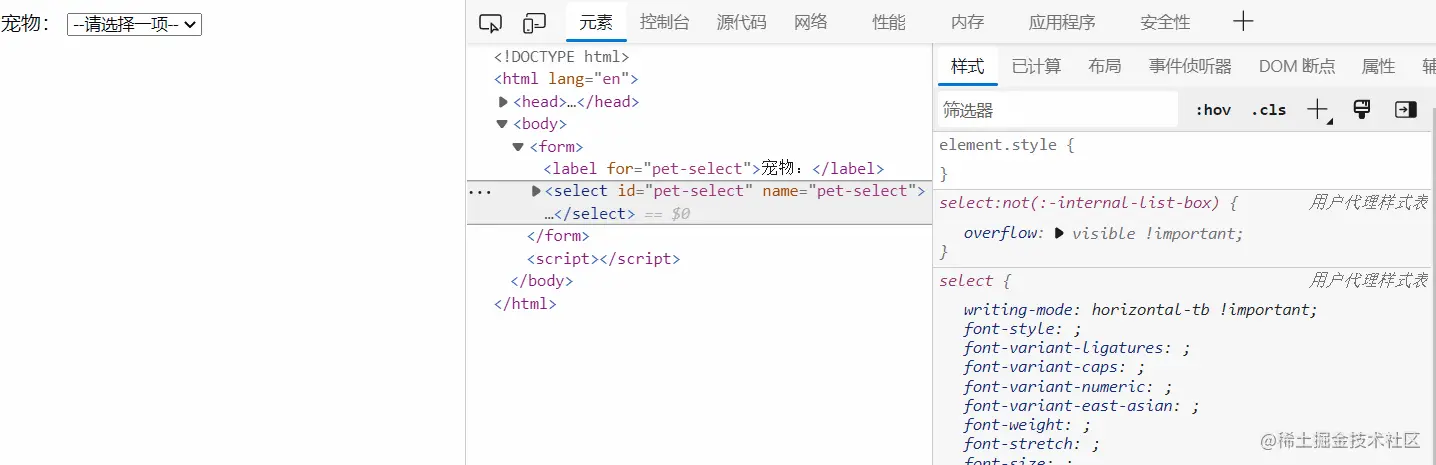
Task: Open the paint brush rendering emulation icon
Action: (x=1361, y=110)
